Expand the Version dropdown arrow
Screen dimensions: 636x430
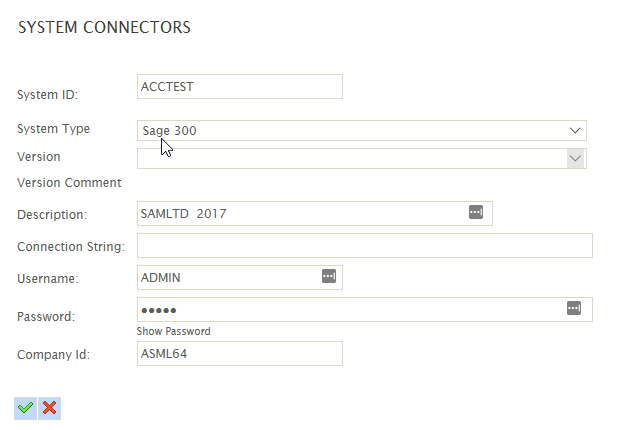575,158
